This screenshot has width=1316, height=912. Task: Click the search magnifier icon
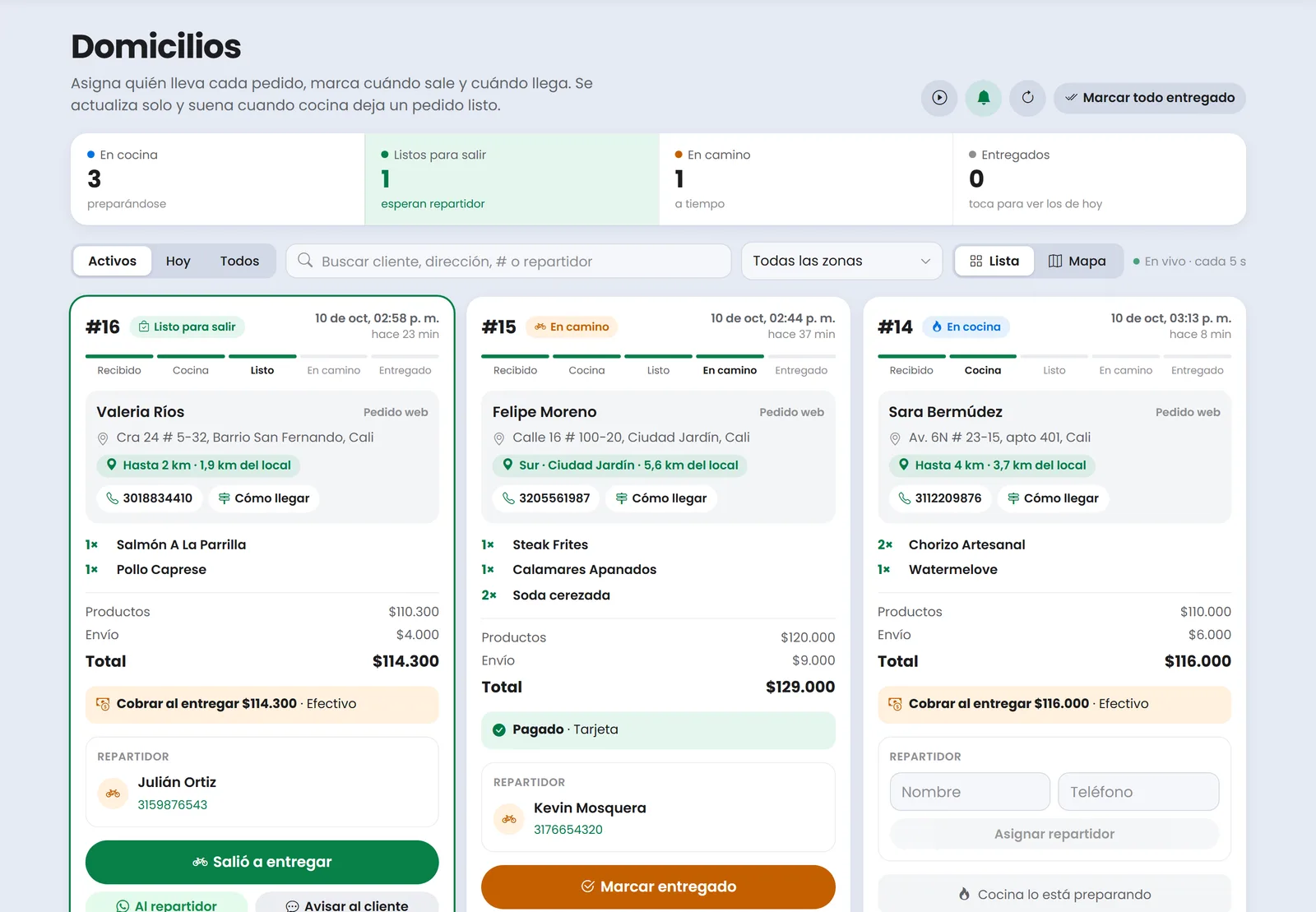305,261
